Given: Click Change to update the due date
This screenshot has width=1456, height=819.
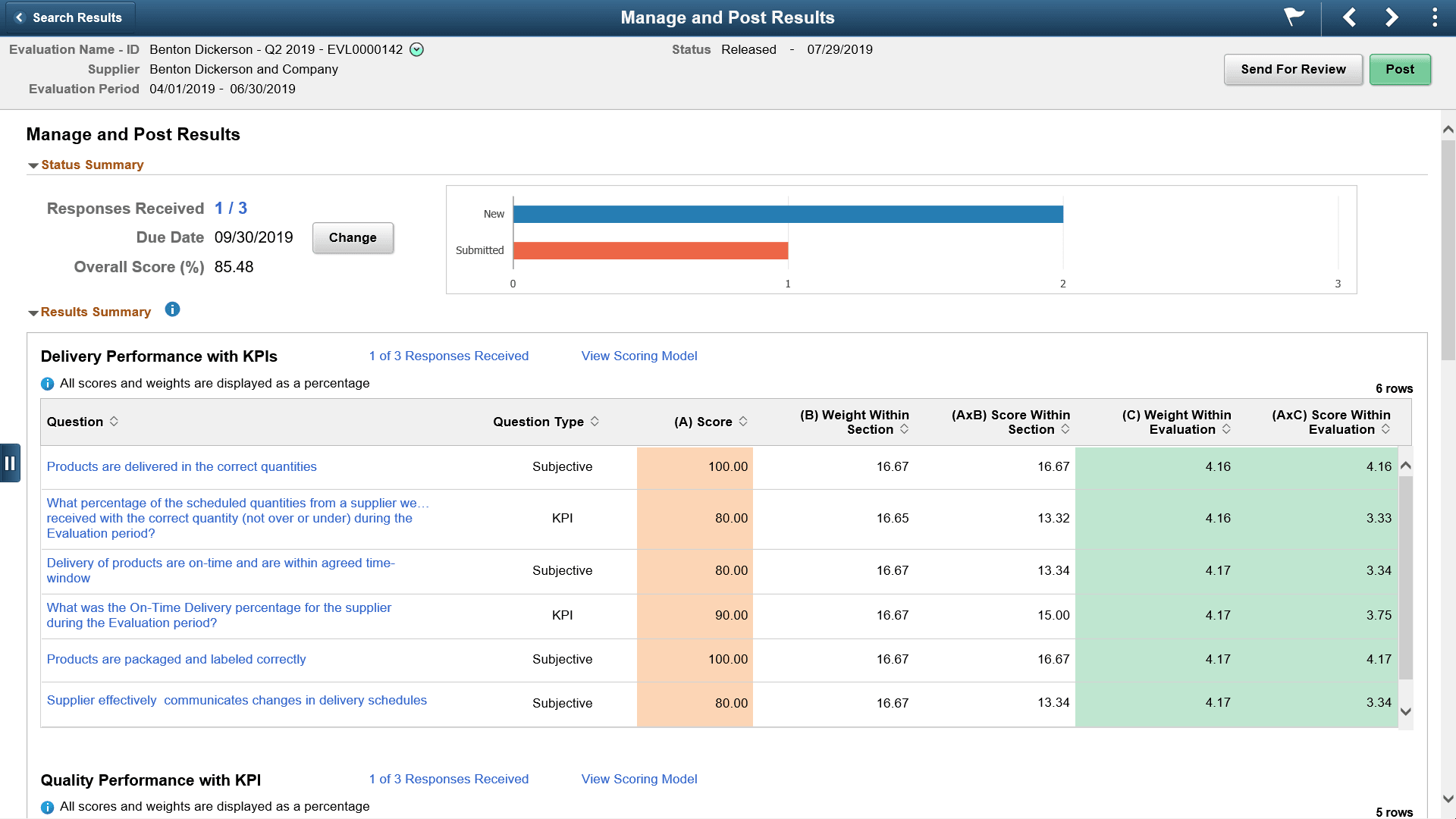Looking at the screenshot, I should pyautogui.click(x=353, y=237).
